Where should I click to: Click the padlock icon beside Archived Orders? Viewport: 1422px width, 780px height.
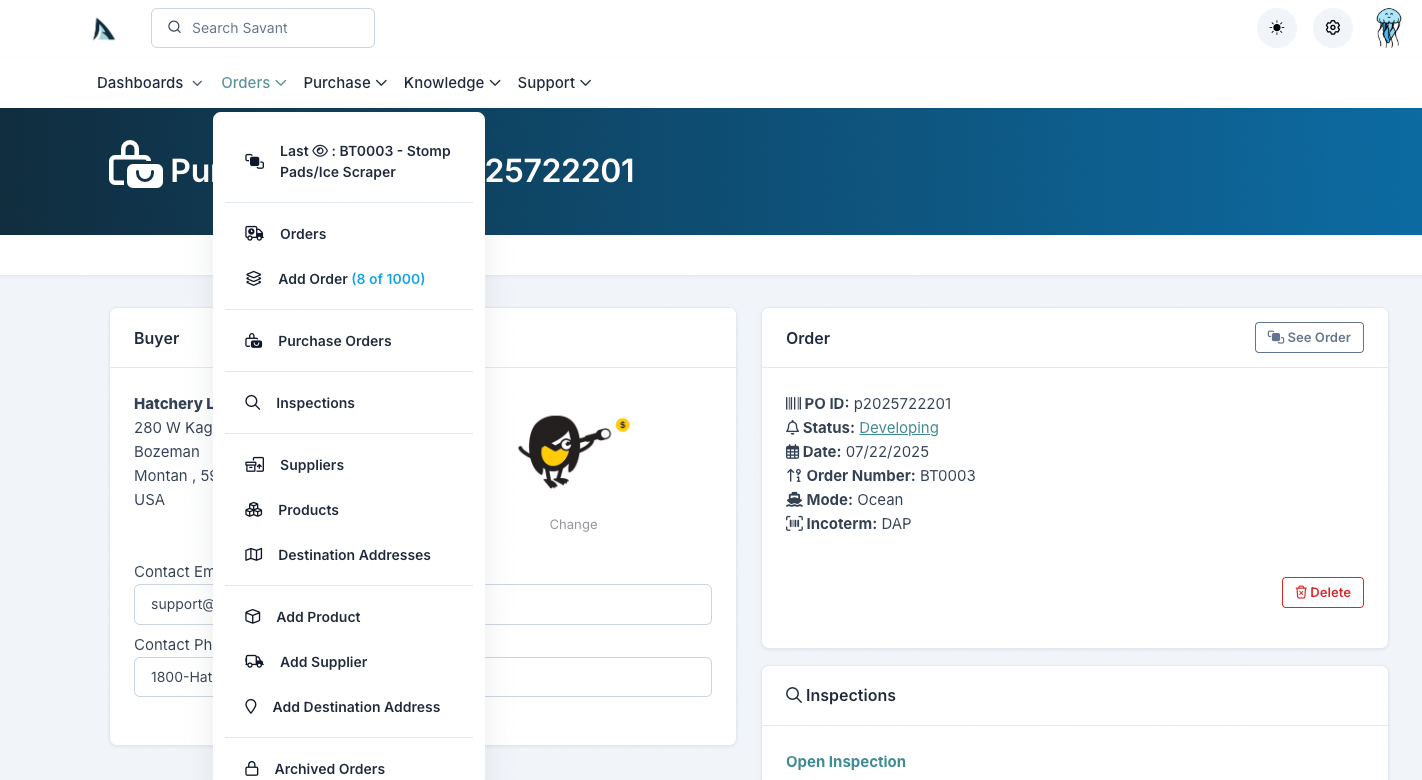tap(253, 767)
